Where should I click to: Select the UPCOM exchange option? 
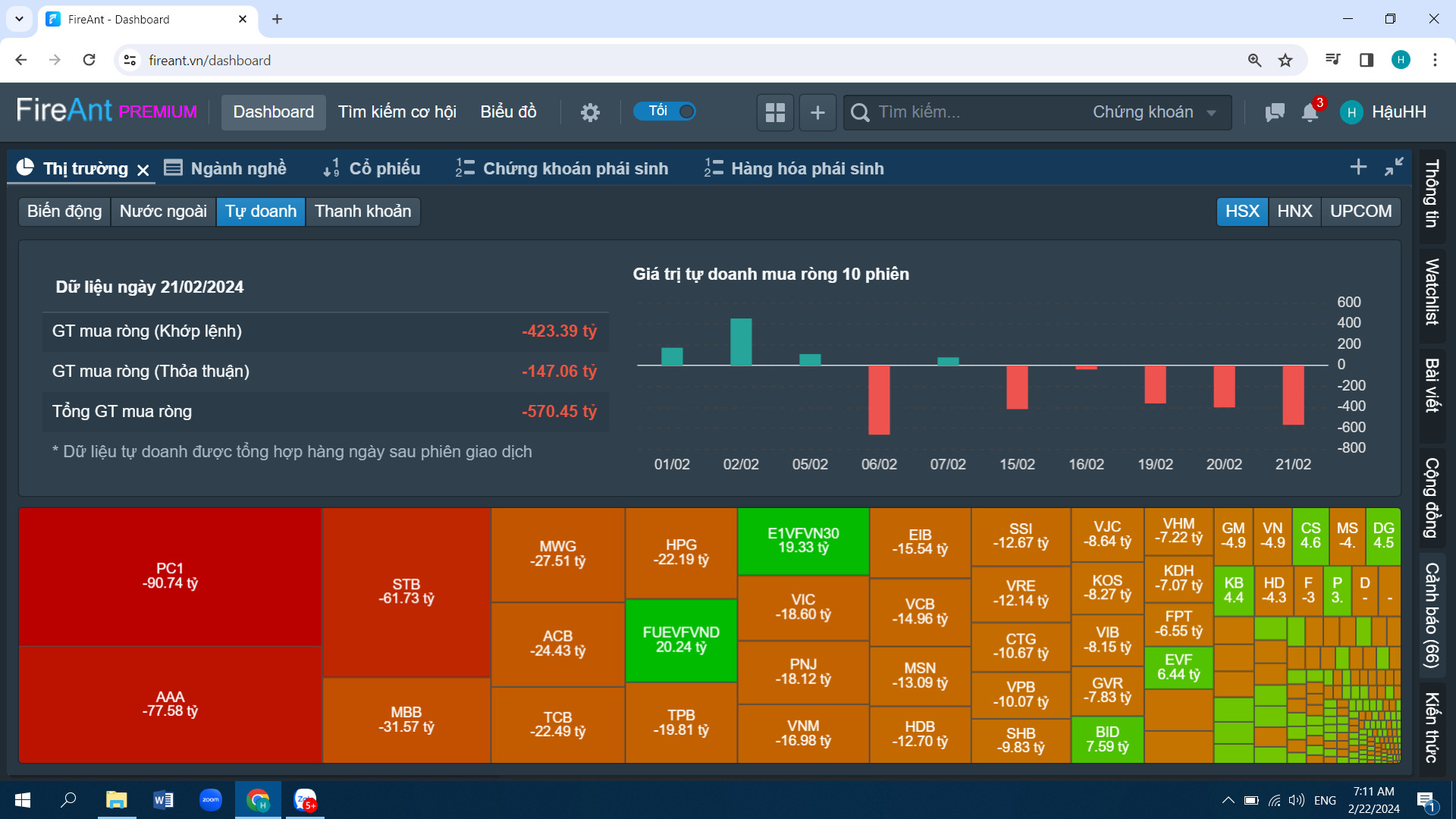[1360, 211]
